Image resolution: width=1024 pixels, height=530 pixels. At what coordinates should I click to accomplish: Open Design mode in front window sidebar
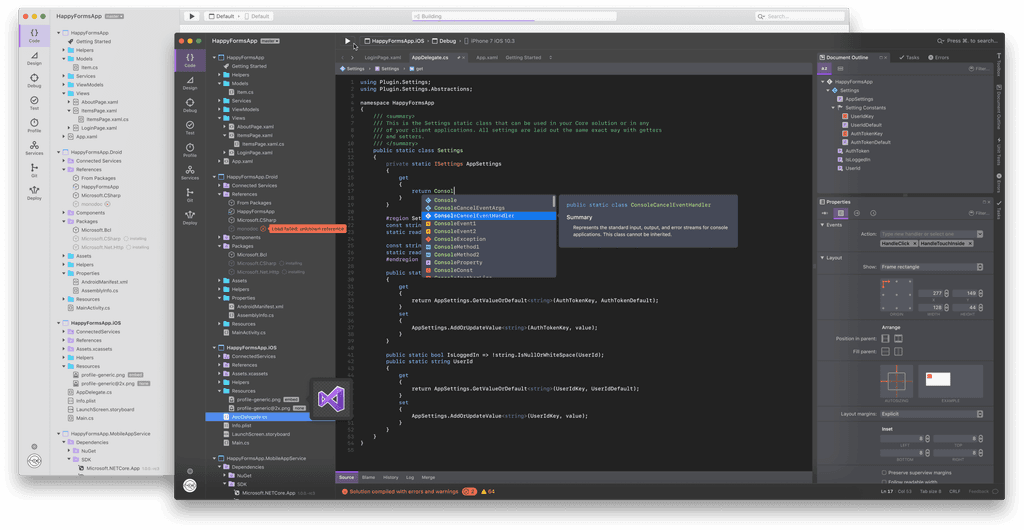pos(189,83)
